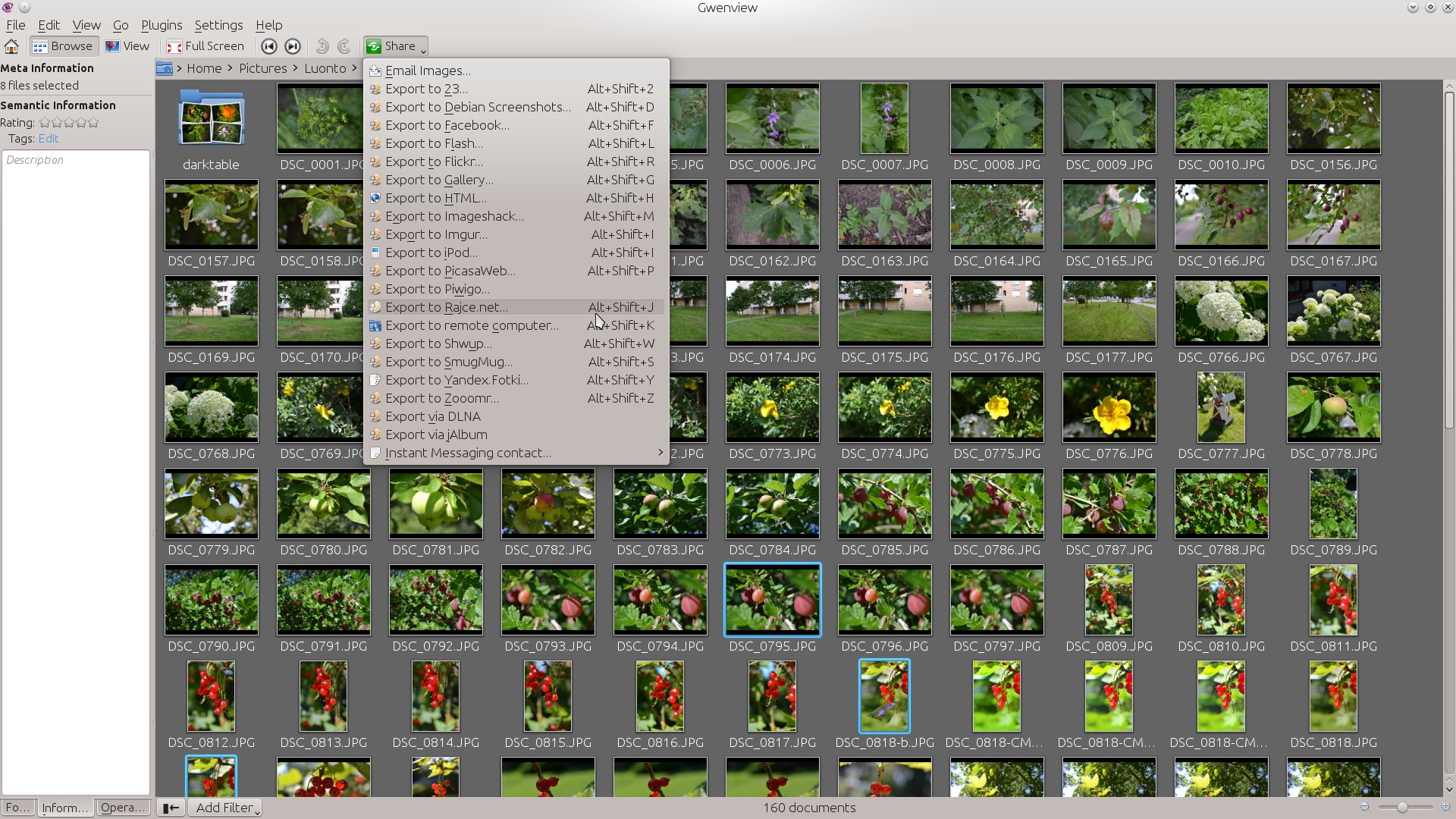Select thumbnail DSC_0795.JPG

[x=772, y=608]
